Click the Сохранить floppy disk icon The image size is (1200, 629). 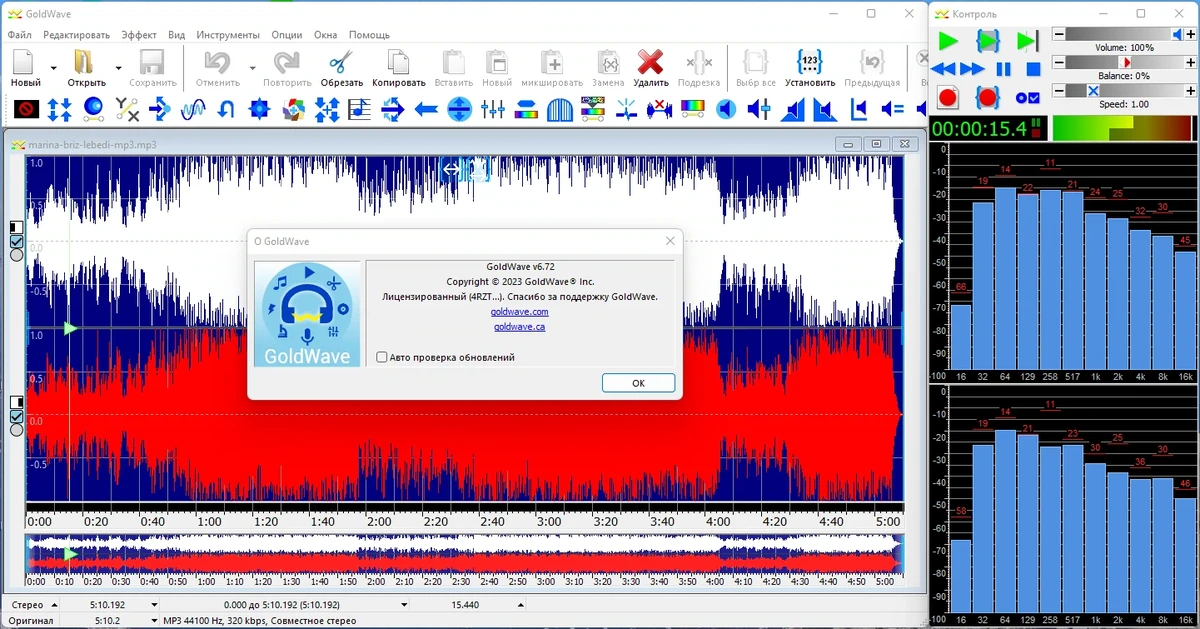(152, 62)
